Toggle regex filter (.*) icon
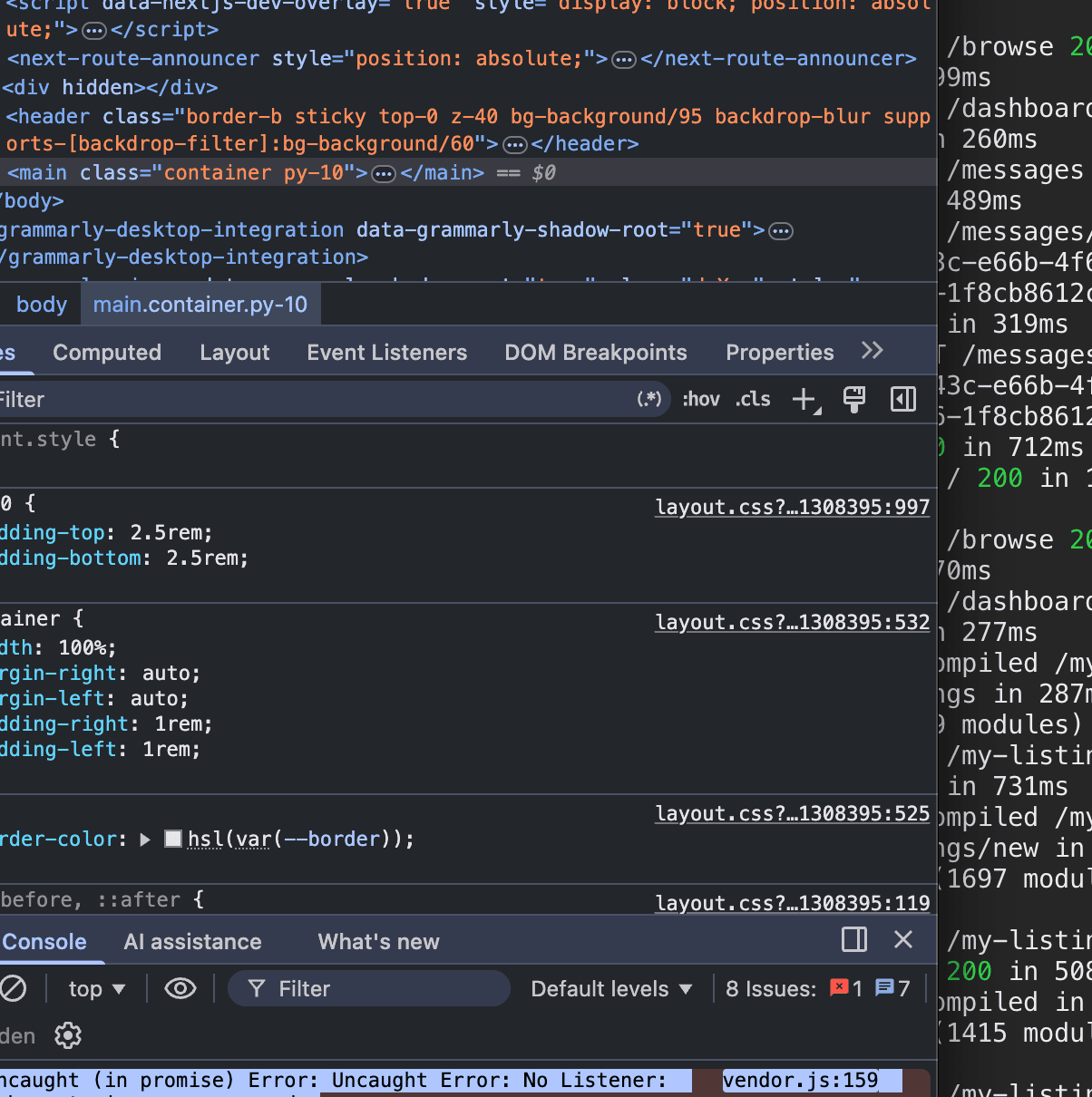The width and height of the screenshot is (1092, 1097). (649, 399)
